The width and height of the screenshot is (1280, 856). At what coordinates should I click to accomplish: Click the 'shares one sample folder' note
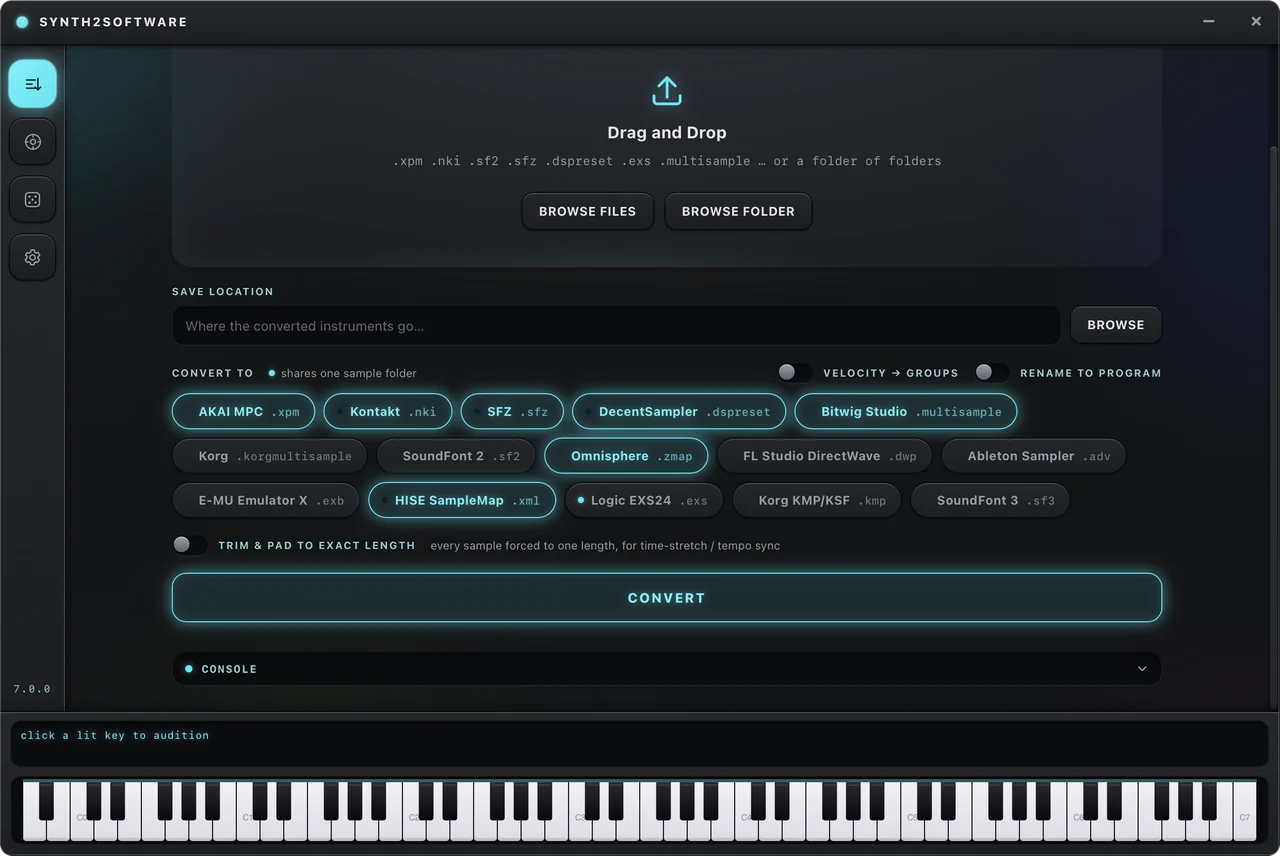point(349,374)
